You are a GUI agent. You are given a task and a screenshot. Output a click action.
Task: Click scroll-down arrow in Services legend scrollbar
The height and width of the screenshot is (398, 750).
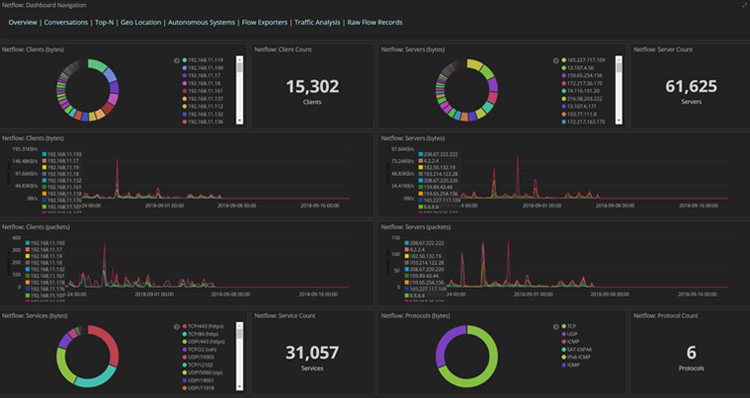click(x=240, y=387)
